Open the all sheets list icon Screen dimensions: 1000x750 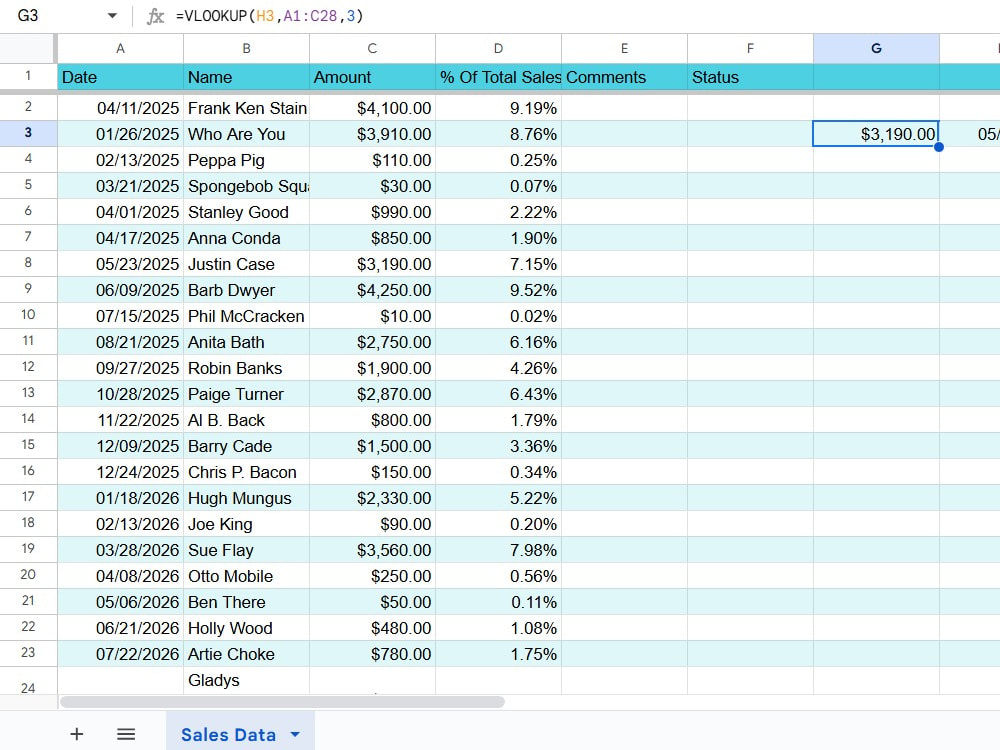coord(126,734)
